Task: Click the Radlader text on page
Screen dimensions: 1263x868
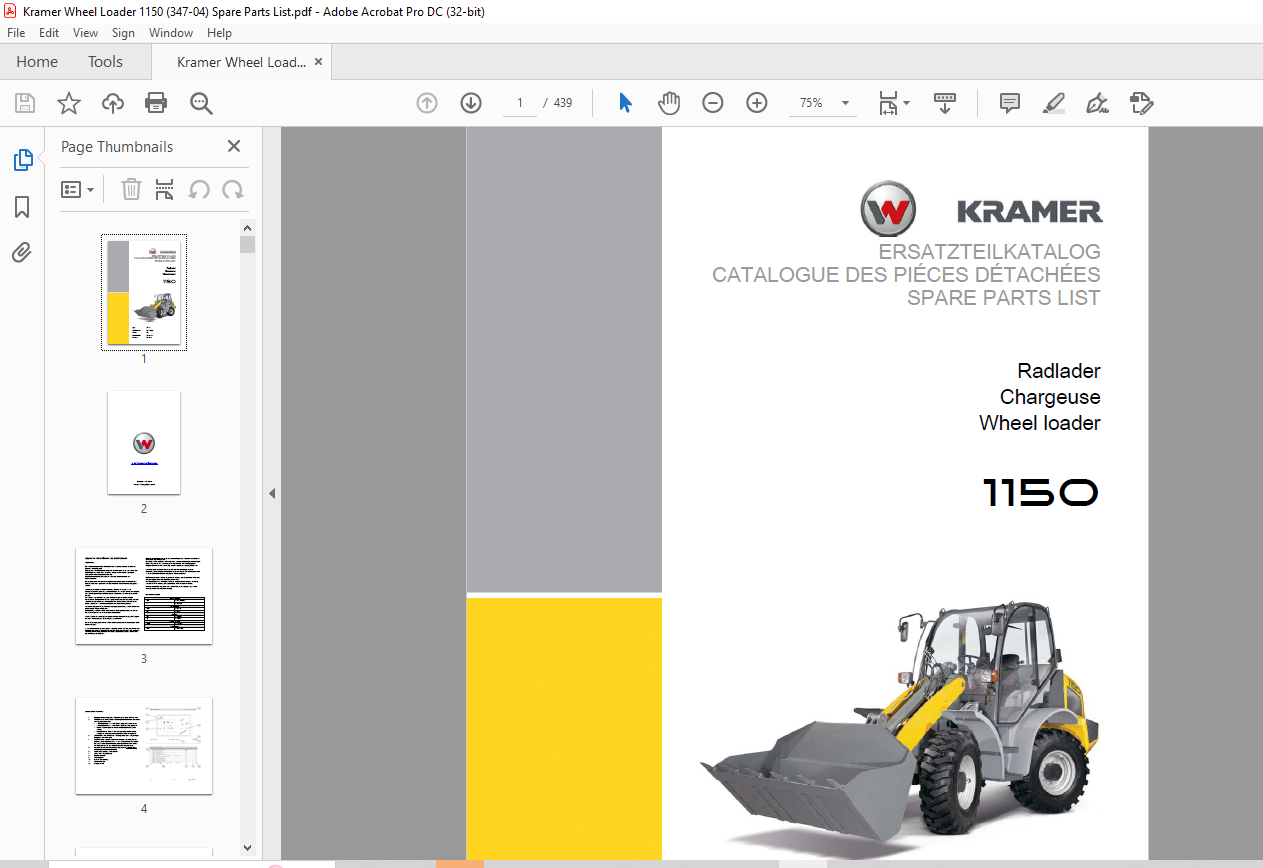Action: [1059, 371]
